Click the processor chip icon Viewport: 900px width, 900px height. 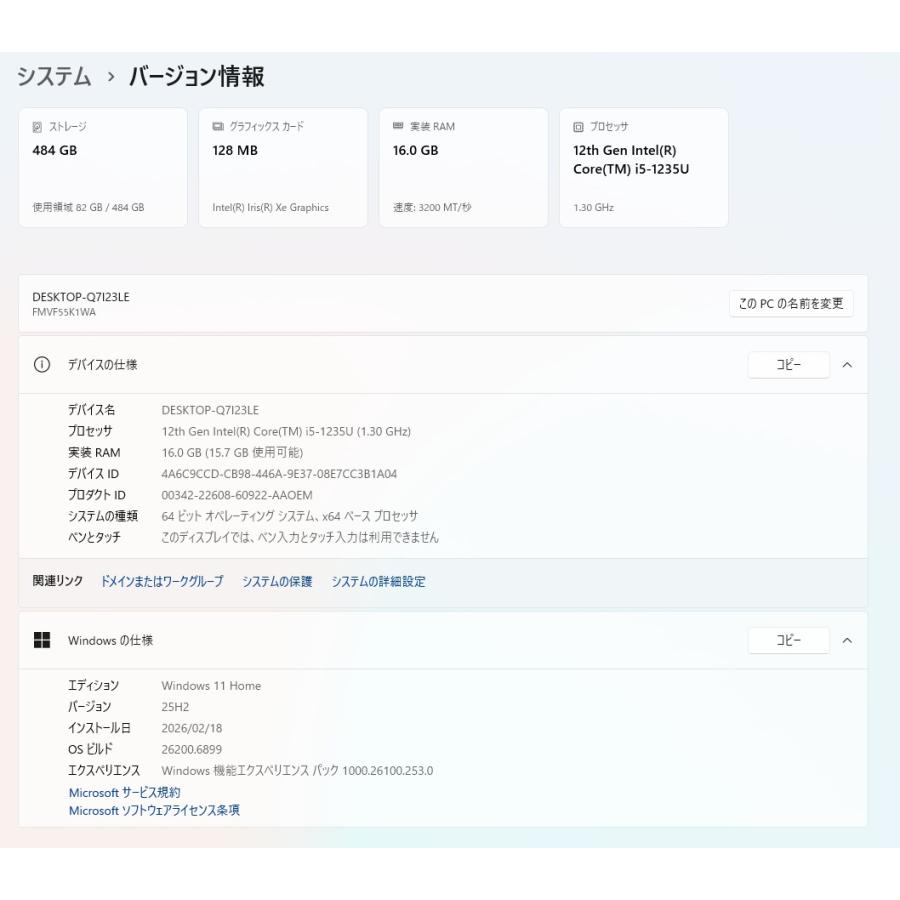pyautogui.click(x=579, y=127)
